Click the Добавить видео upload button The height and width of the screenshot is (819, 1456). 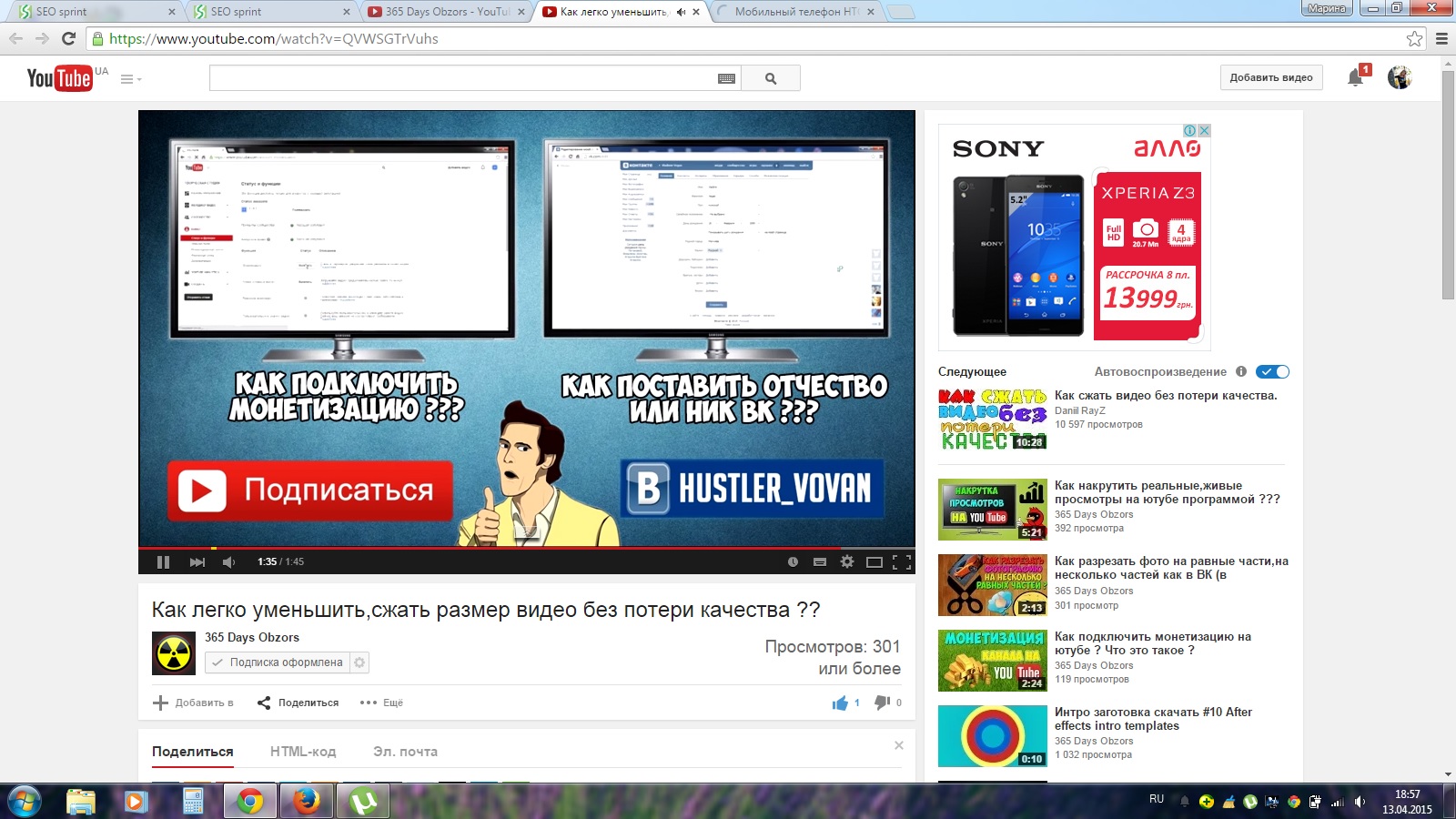pyautogui.click(x=1271, y=77)
